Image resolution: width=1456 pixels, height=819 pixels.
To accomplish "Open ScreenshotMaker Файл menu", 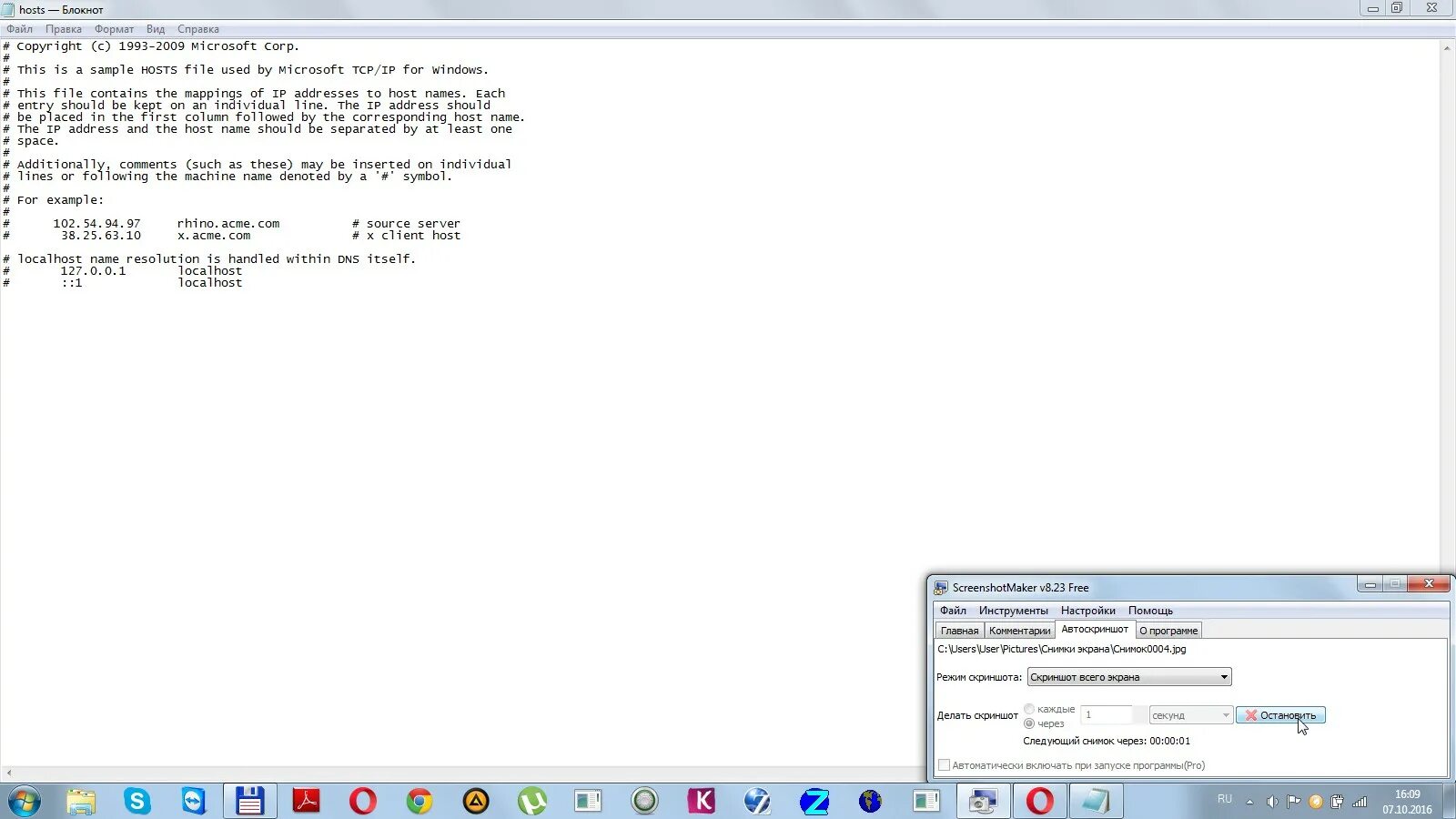I will pyautogui.click(x=953, y=611).
